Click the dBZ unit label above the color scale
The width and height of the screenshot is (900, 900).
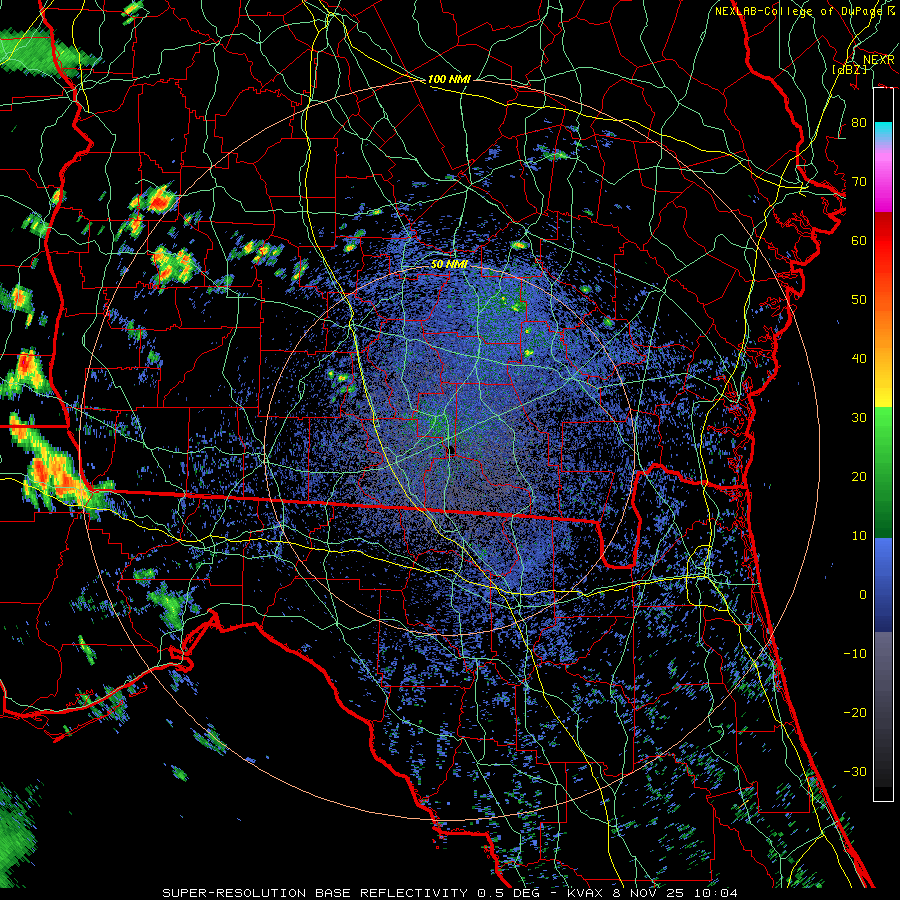[849, 69]
